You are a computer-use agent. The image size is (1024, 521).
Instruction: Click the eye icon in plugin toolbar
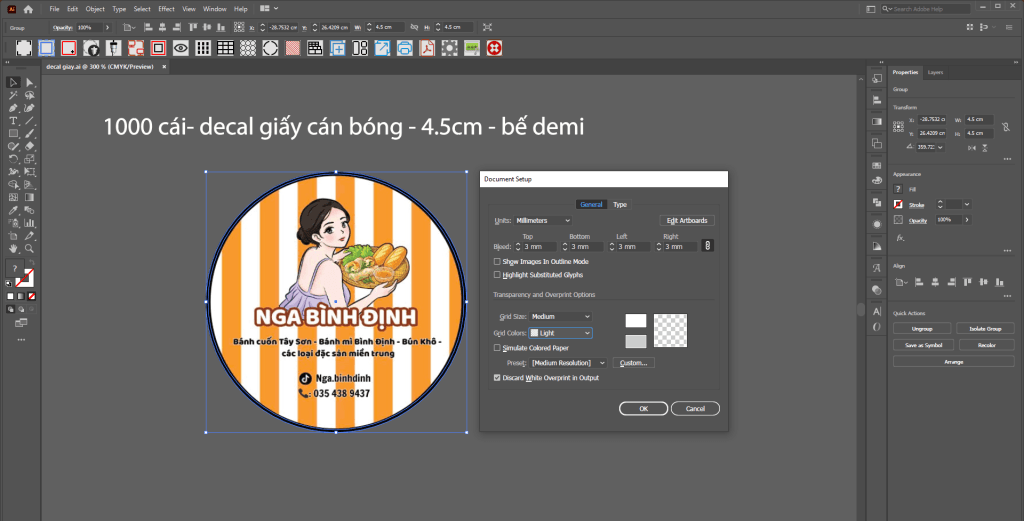click(x=181, y=48)
